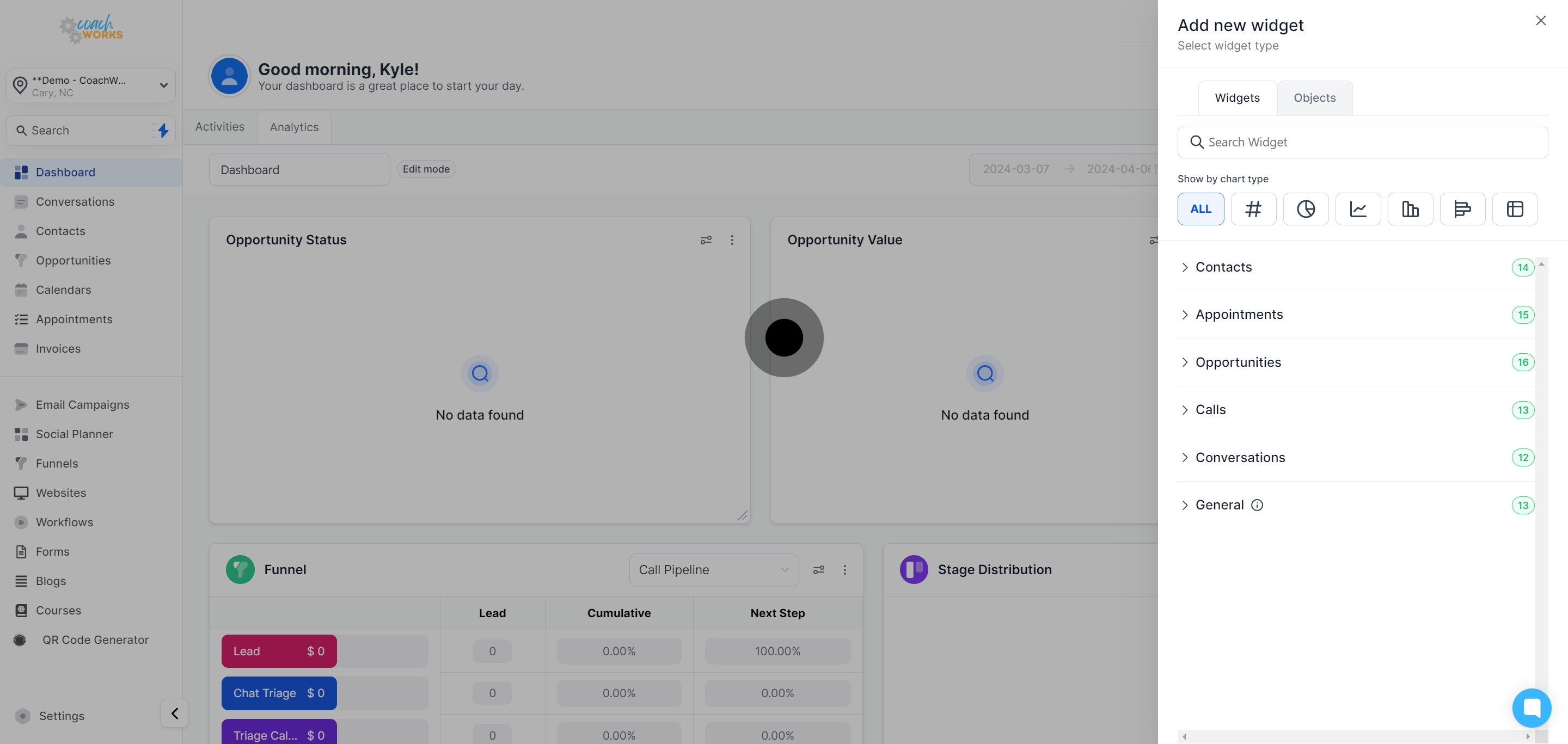Expand the Appointments widget group
1568x744 pixels.
tap(1239, 315)
